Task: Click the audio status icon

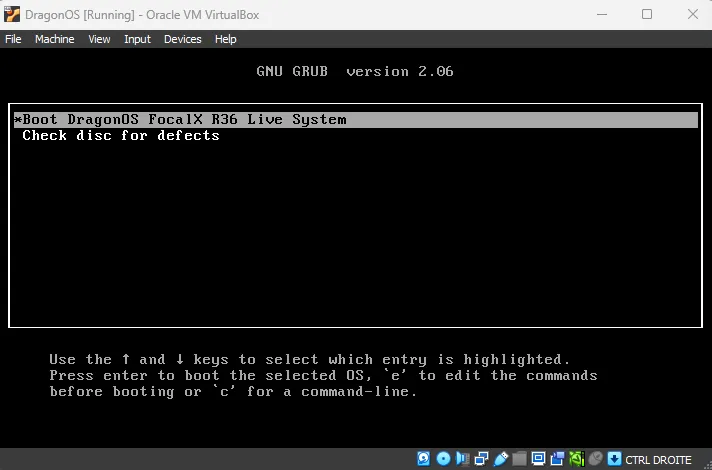Action: point(462,459)
